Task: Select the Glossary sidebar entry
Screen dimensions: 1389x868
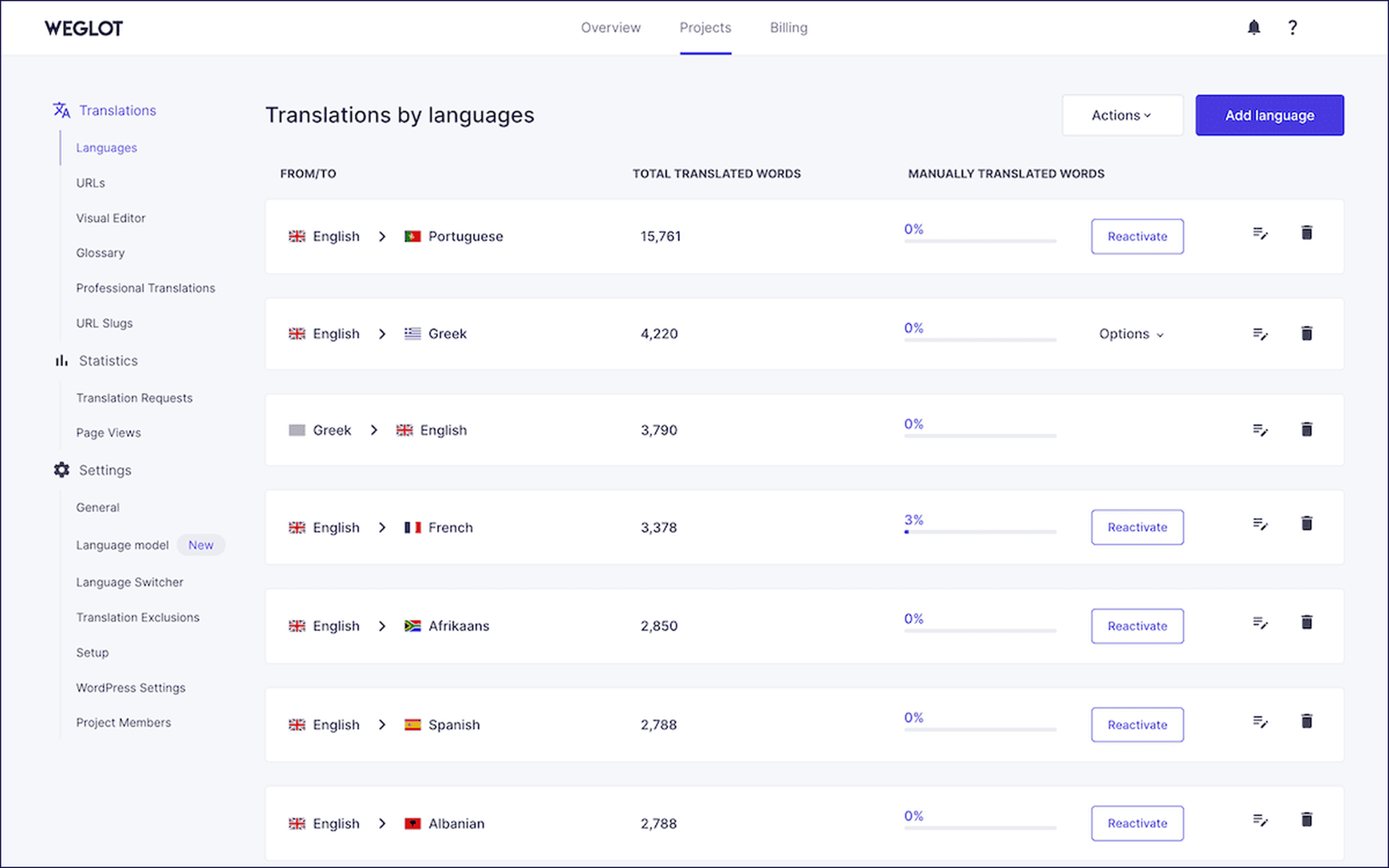Action: coord(100,252)
